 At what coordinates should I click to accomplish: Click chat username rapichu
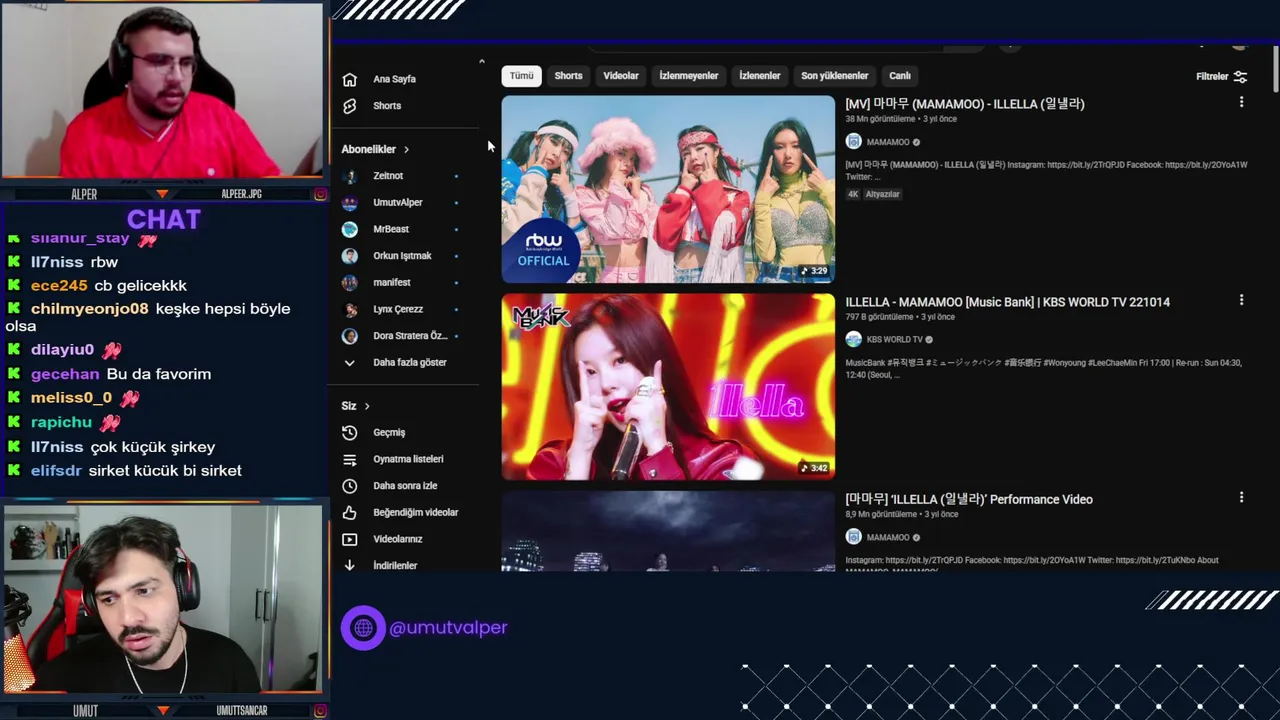point(61,423)
